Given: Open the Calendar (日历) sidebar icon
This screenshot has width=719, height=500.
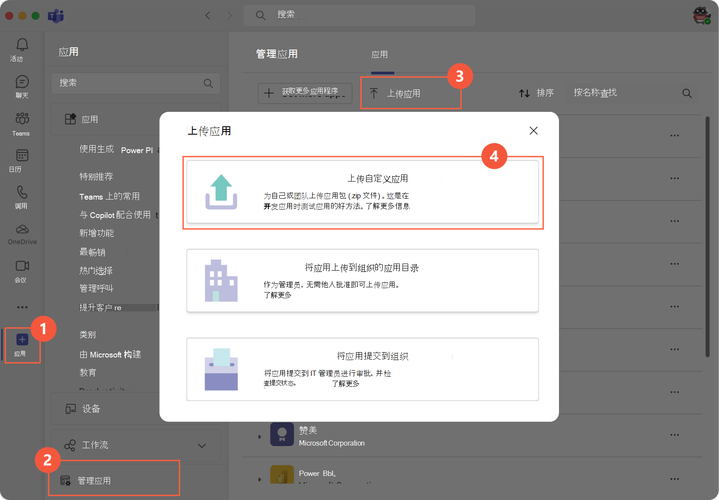Looking at the screenshot, I should [x=22, y=155].
